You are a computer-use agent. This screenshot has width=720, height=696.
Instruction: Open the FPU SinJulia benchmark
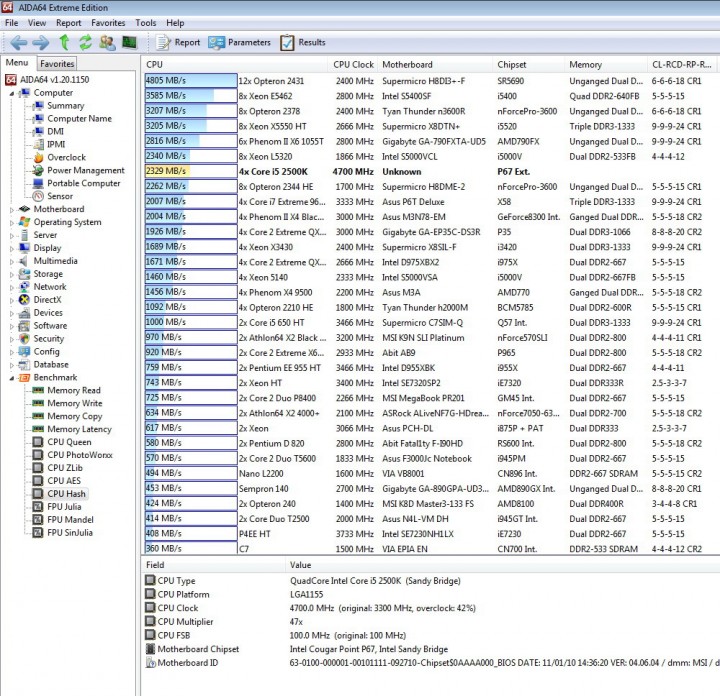(x=70, y=533)
